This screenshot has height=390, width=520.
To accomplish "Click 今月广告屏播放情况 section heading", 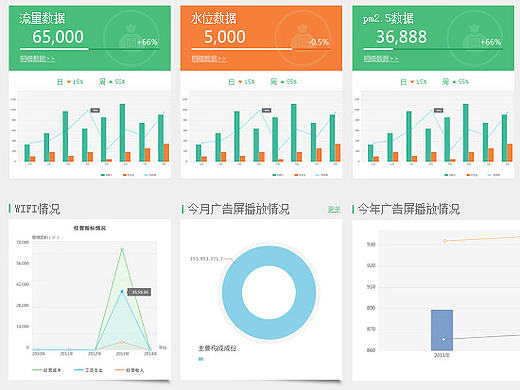I will [239, 209].
